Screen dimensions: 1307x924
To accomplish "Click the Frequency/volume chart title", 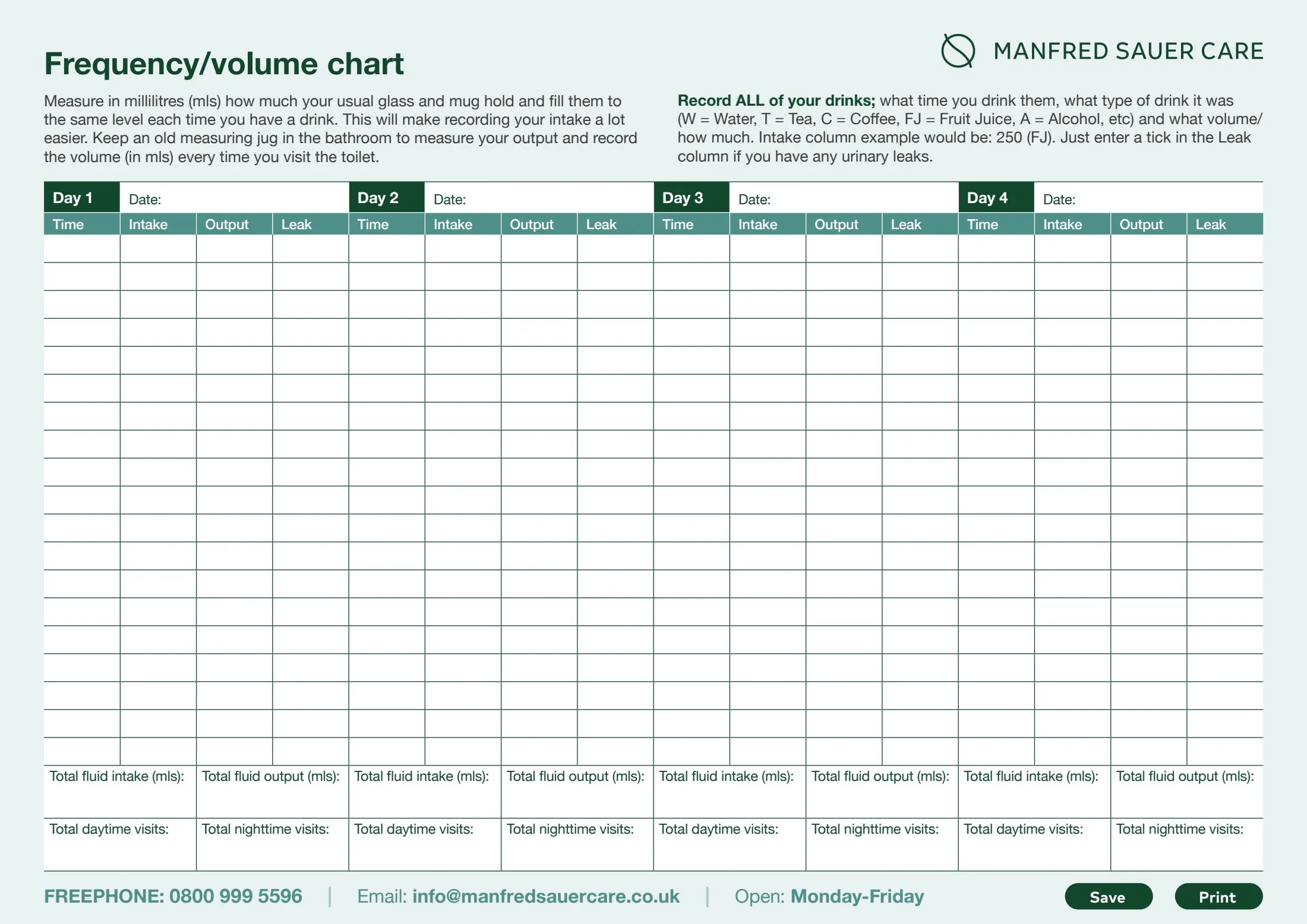I will [x=224, y=64].
